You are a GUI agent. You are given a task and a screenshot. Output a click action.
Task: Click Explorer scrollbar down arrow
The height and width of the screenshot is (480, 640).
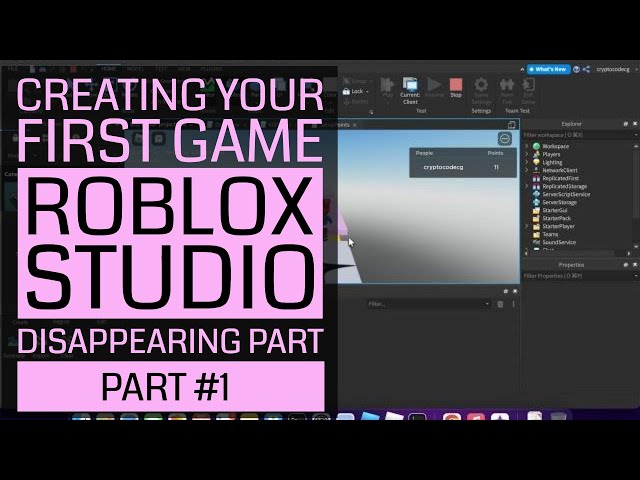point(636,247)
